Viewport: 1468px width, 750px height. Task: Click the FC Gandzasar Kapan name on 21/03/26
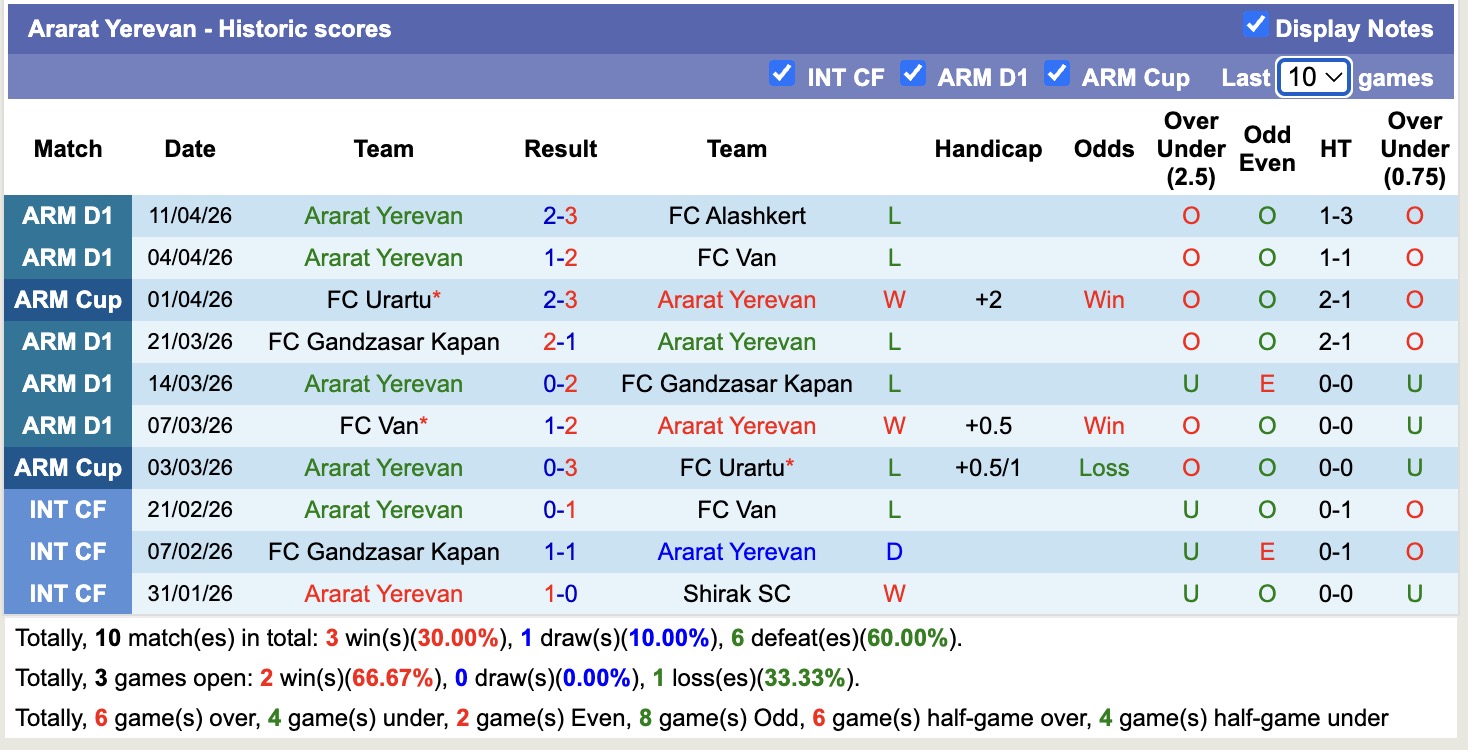tap(383, 341)
